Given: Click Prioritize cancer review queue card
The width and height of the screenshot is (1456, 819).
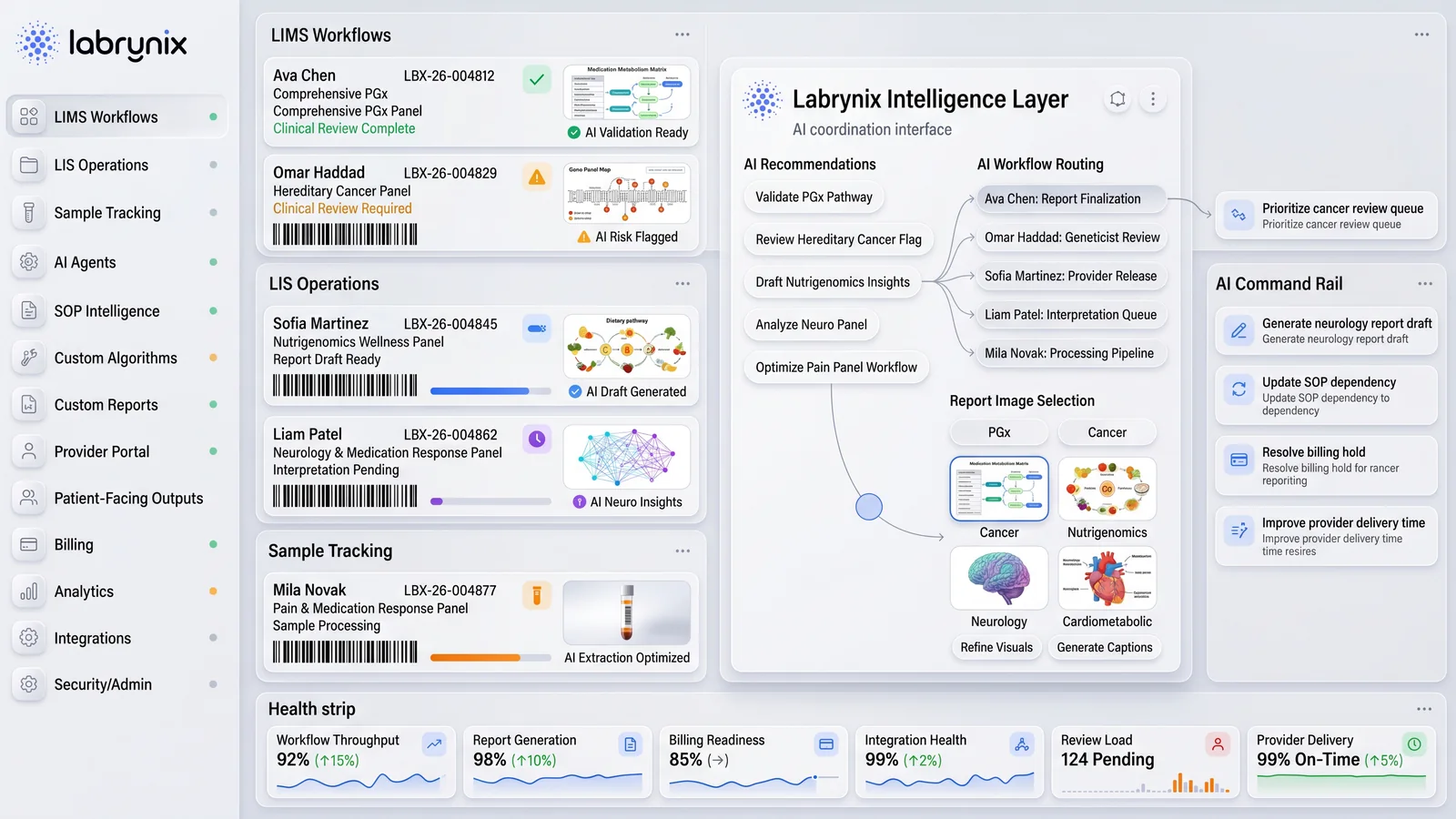Looking at the screenshot, I should click(x=1327, y=216).
